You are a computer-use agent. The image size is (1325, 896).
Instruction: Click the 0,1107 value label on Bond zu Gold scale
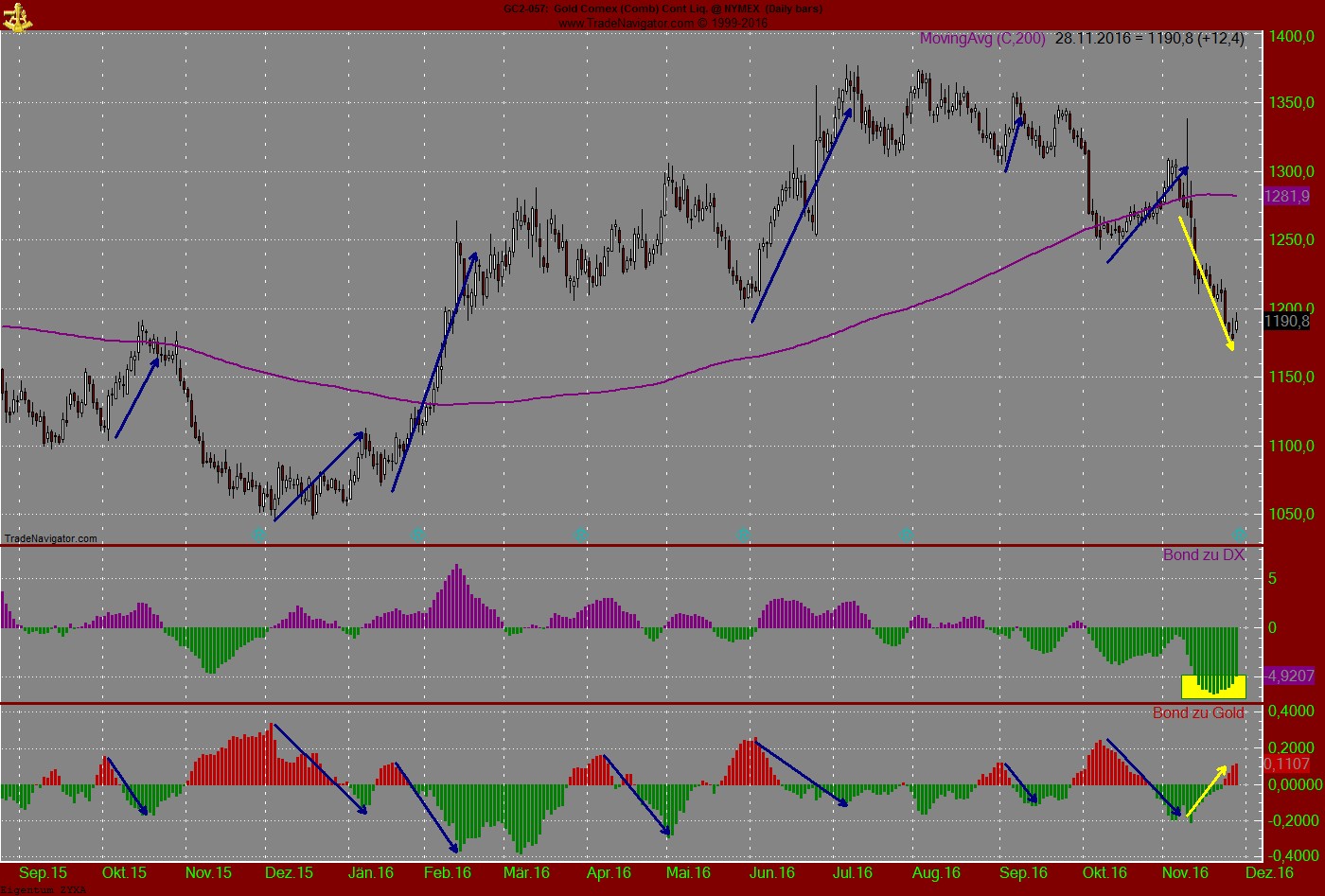(x=1285, y=763)
